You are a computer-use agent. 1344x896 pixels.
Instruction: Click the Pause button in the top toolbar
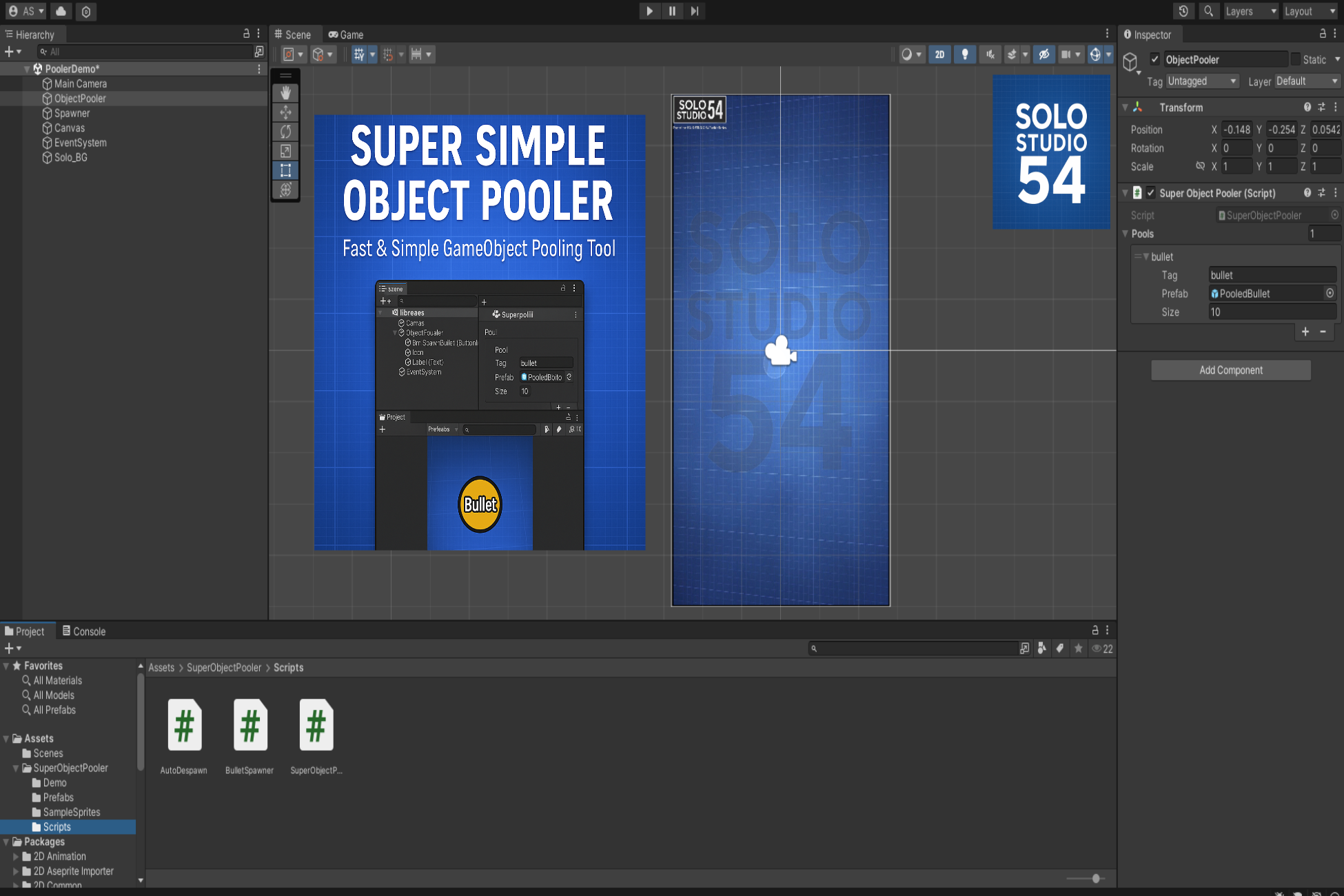pyautogui.click(x=672, y=11)
